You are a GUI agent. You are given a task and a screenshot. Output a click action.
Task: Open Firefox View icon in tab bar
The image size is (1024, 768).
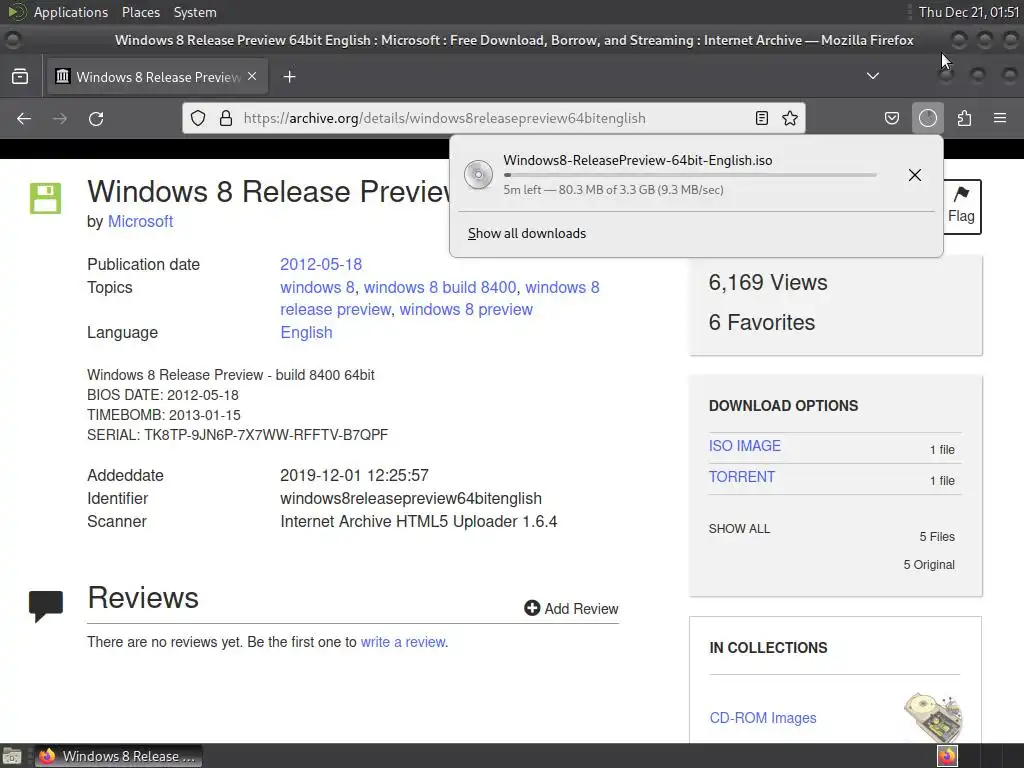pyautogui.click(x=20, y=77)
